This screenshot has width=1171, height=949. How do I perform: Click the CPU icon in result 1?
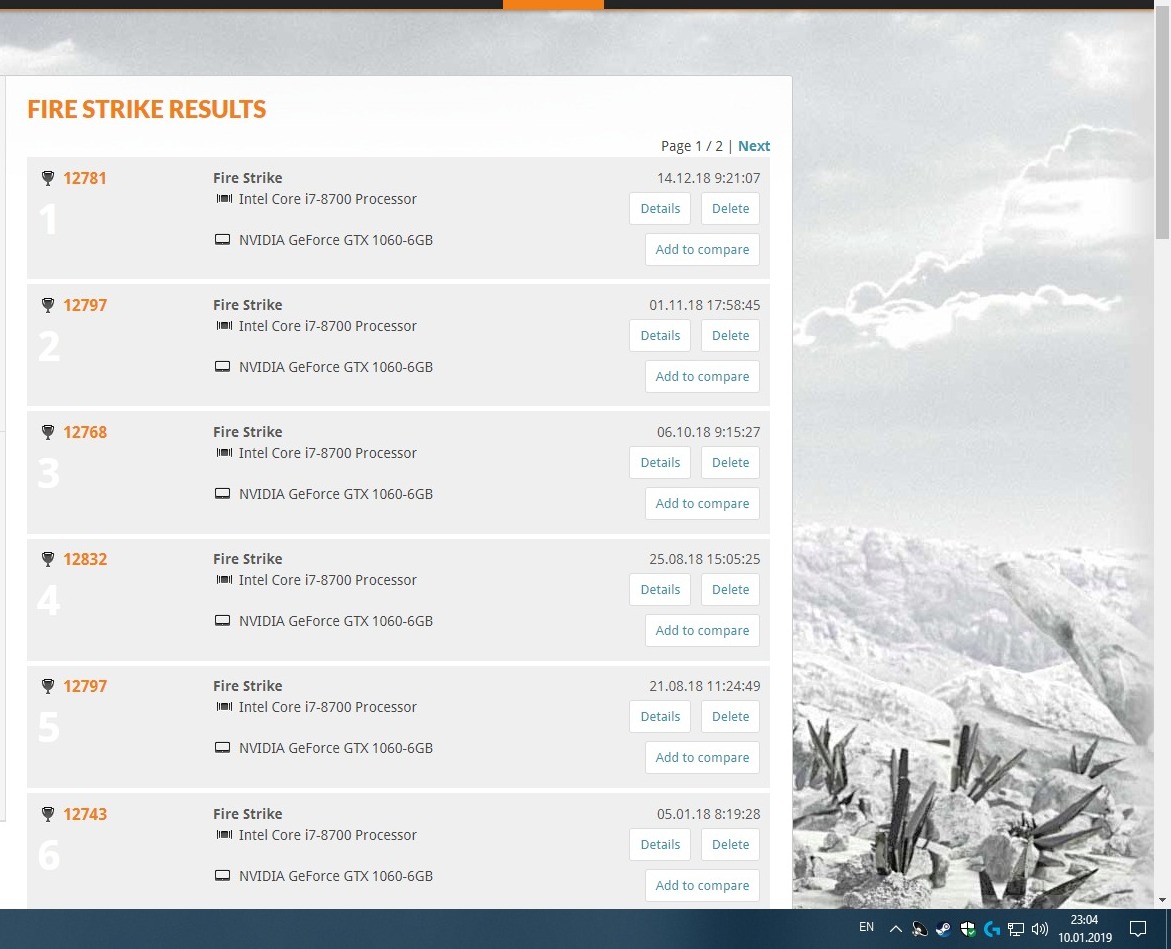pyautogui.click(x=224, y=199)
